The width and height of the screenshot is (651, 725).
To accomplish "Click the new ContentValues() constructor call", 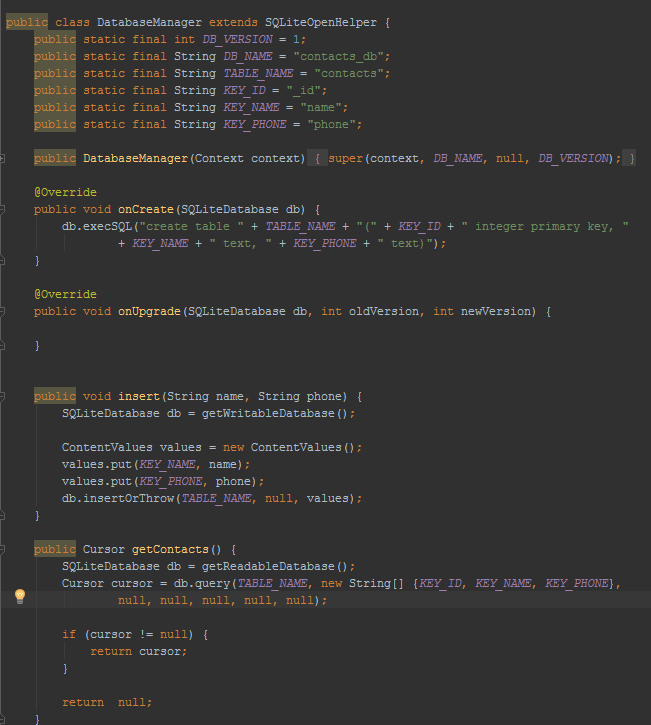I will tap(289, 448).
